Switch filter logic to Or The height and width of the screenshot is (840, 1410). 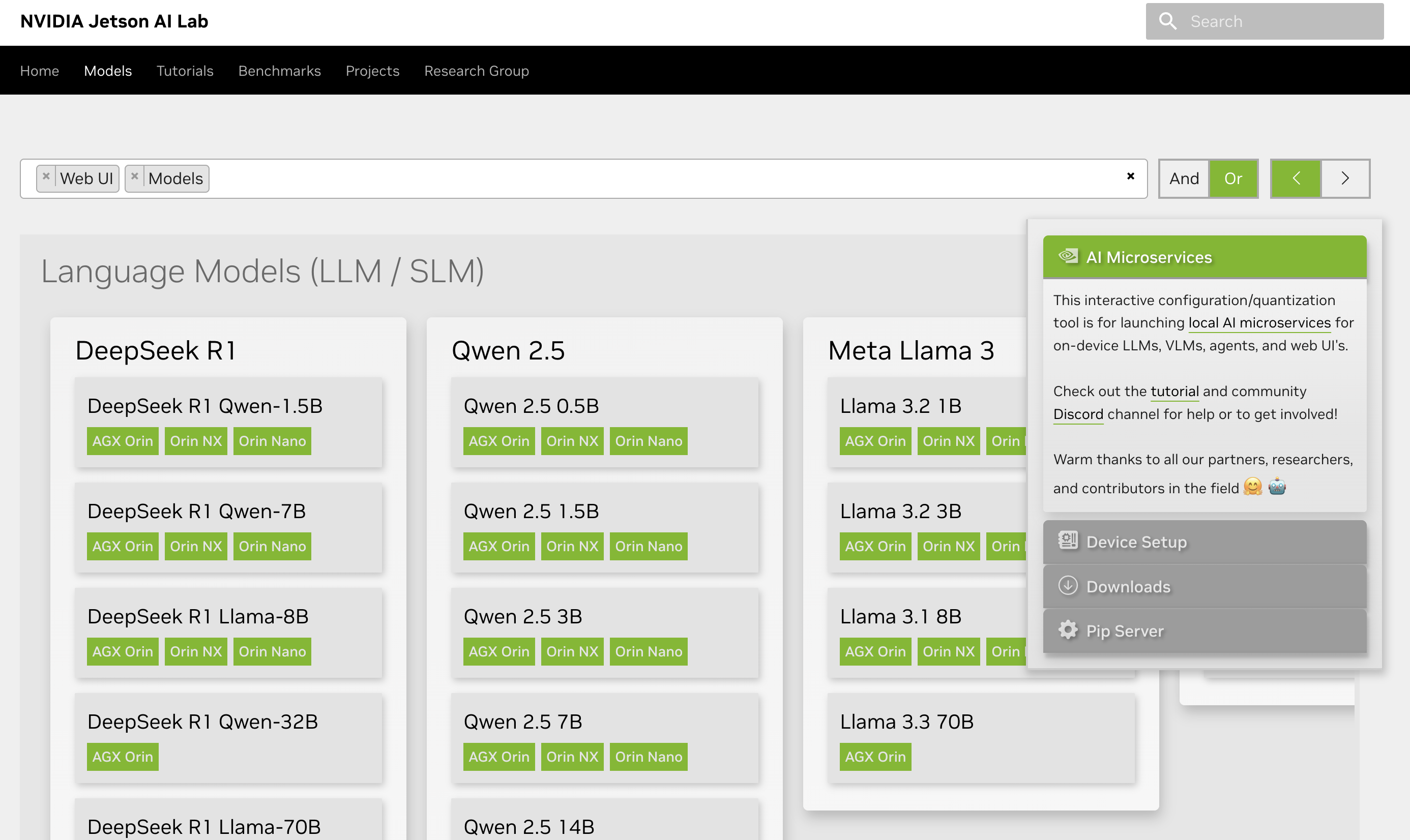(1233, 179)
